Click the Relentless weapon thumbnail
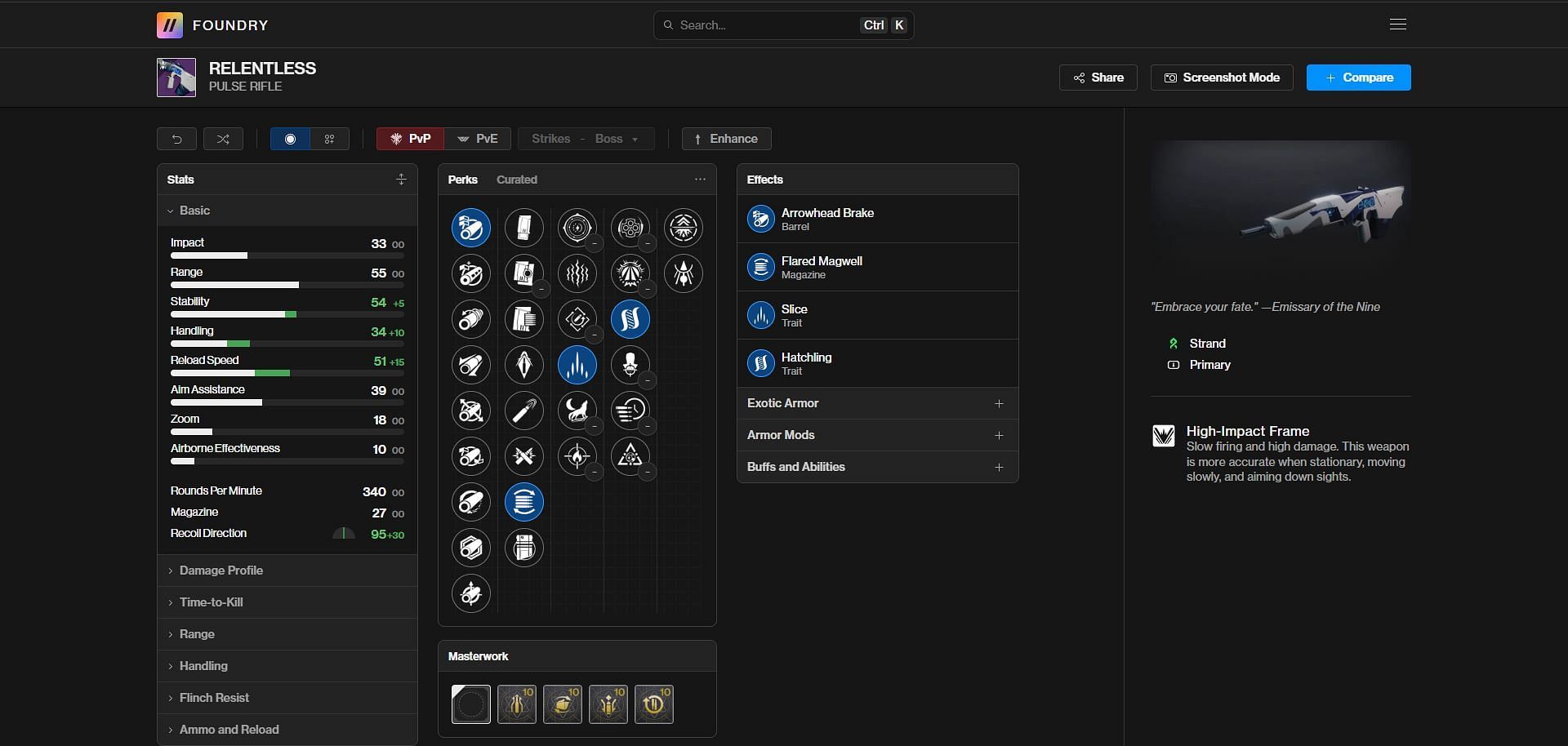This screenshot has height=746, width=1568. click(x=176, y=78)
